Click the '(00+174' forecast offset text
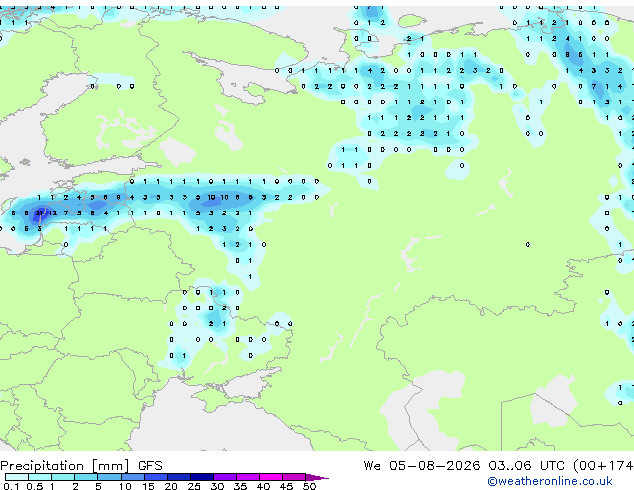This screenshot has width=634, height=490. (603, 466)
